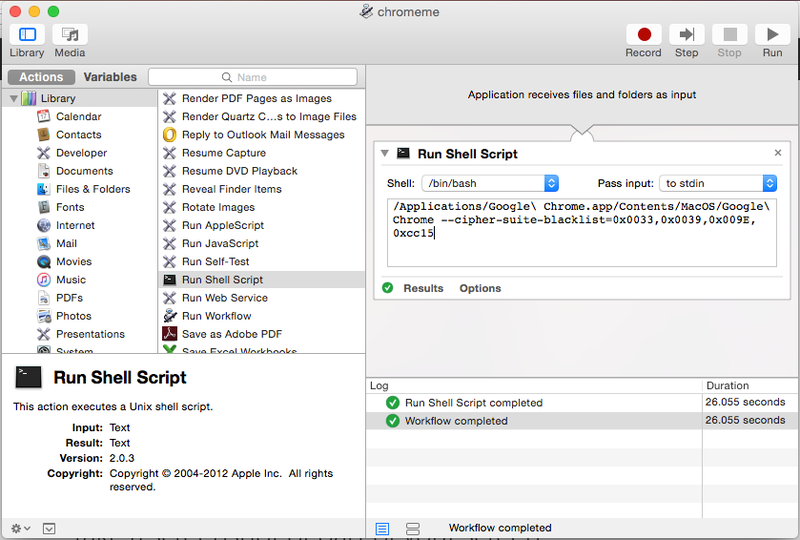This screenshot has height=540, width=800.
Task: Select Developer category in library
Action: pos(81,153)
